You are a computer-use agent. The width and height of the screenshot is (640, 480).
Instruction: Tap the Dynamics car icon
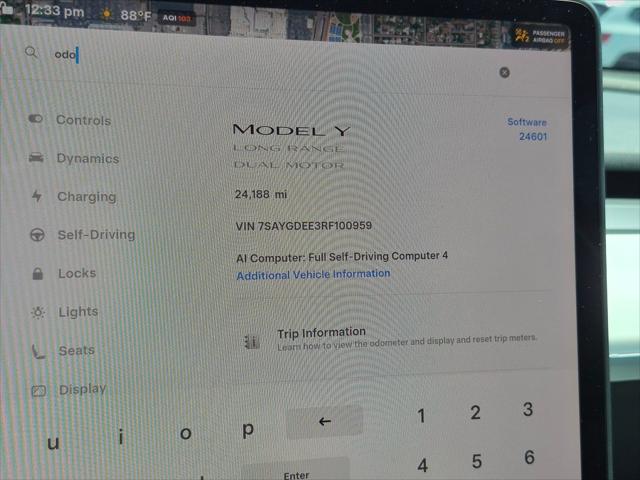[x=36, y=157]
